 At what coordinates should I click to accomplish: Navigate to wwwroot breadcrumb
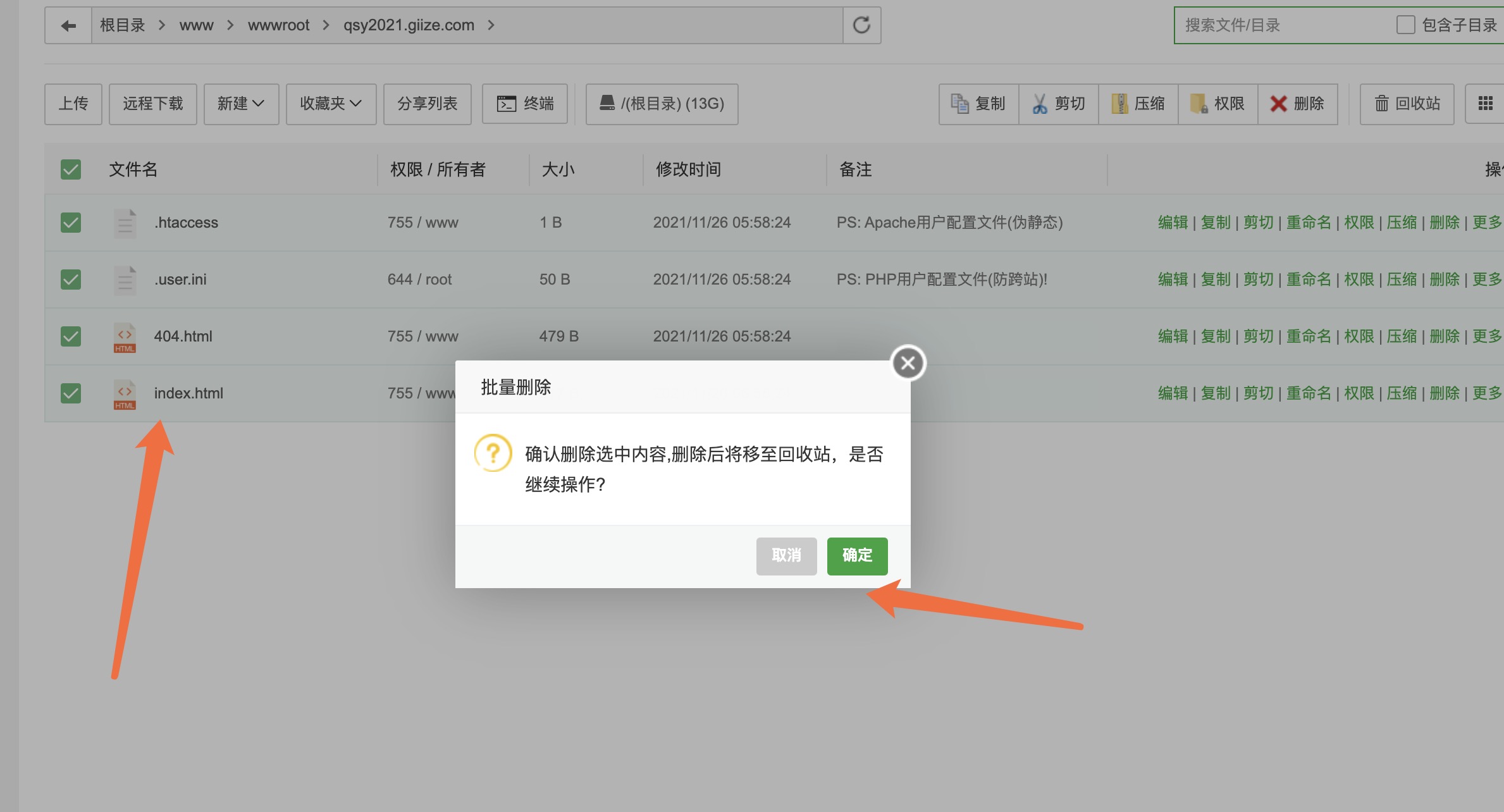pos(278,25)
